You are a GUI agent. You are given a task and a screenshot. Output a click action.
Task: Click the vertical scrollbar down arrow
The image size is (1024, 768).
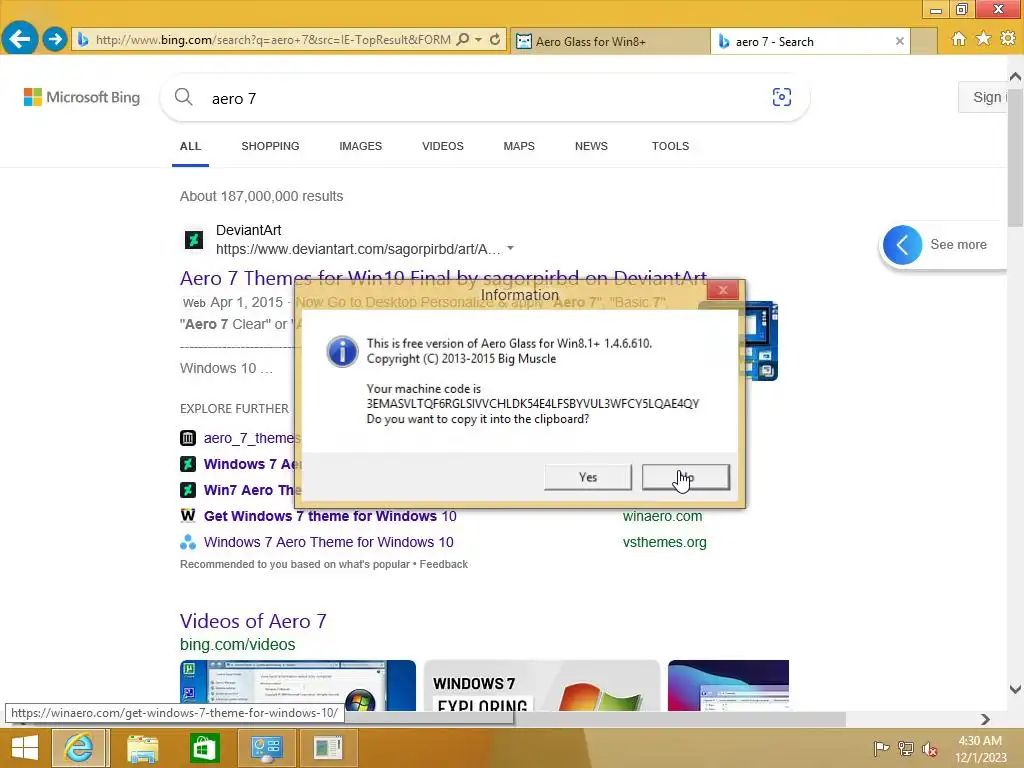coord(1015,689)
